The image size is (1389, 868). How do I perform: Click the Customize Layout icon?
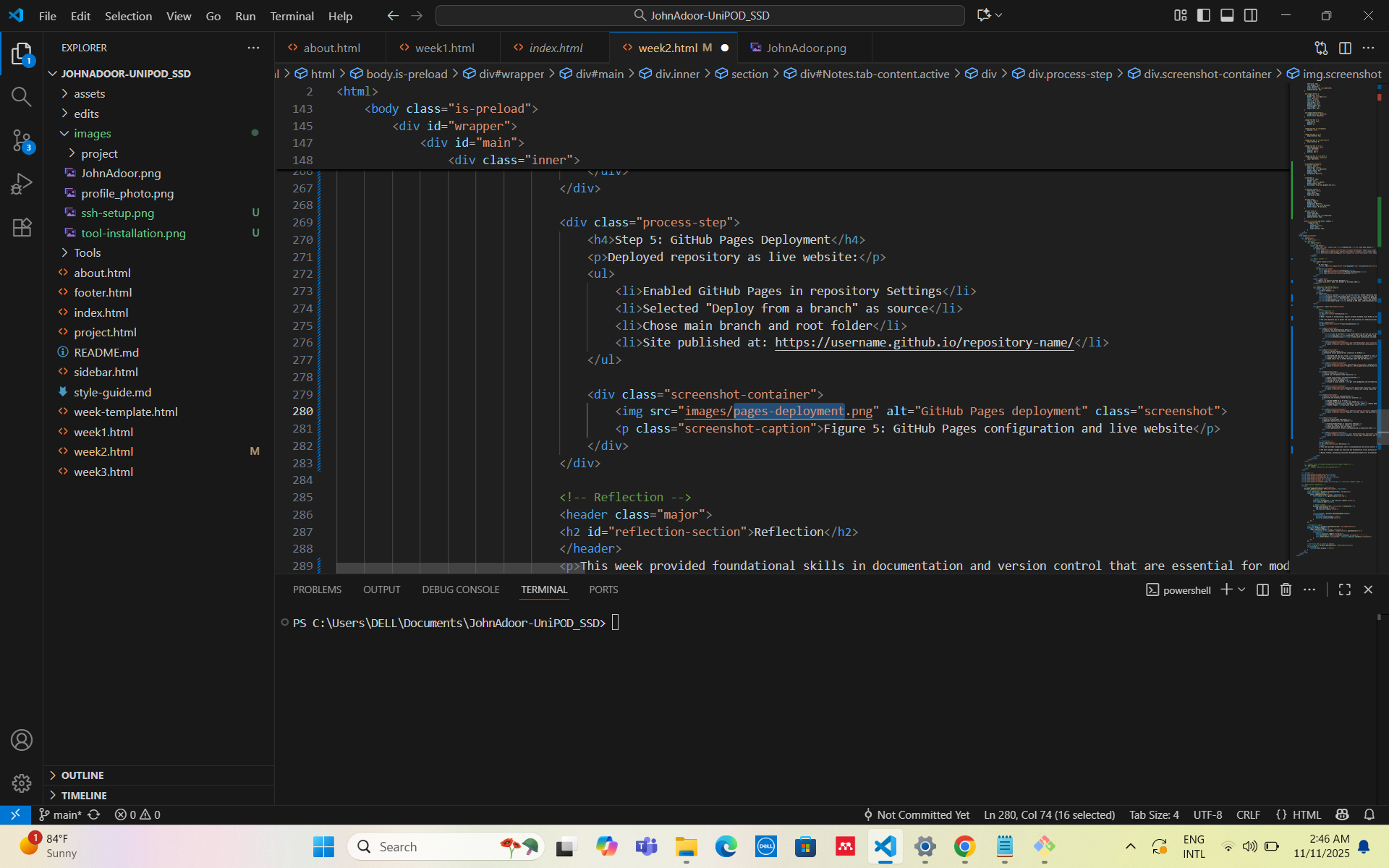point(1181,15)
